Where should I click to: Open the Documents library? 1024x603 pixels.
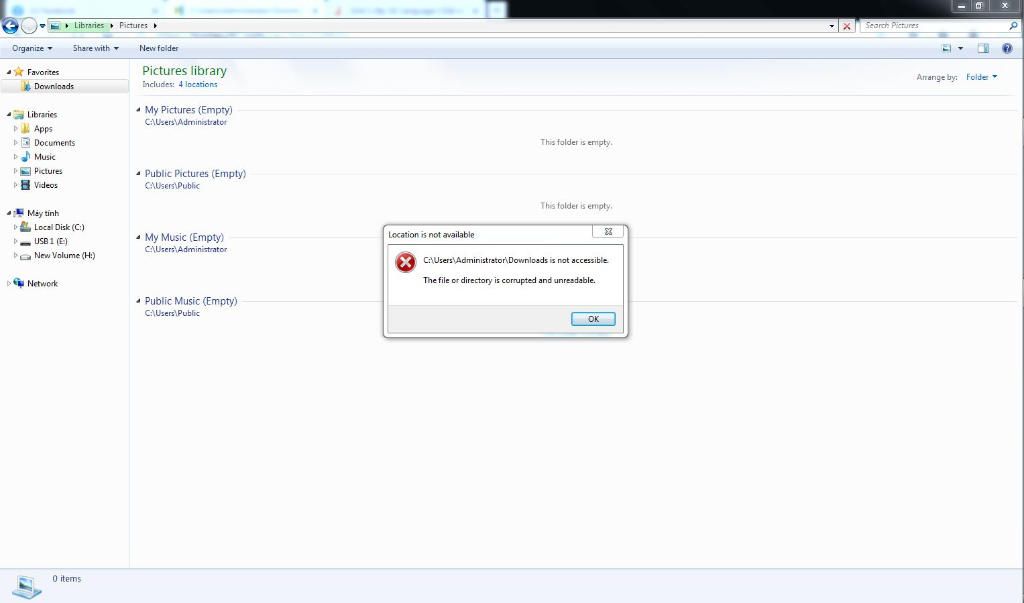click(54, 142)
